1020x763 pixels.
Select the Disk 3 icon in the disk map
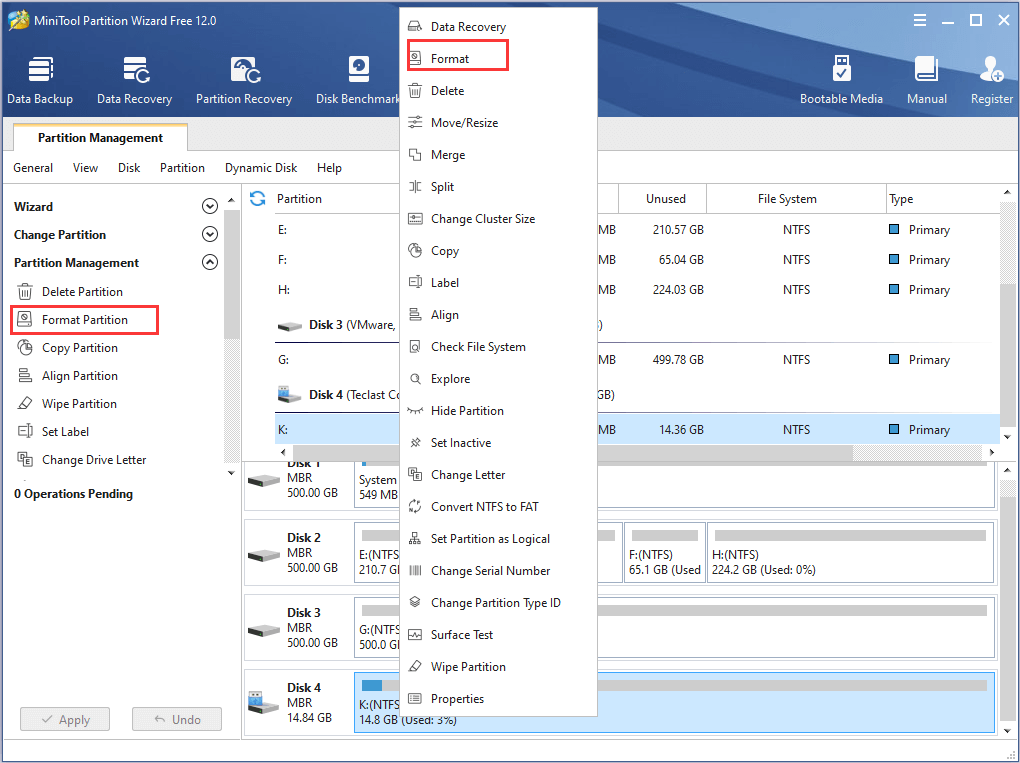coord(264,630)
